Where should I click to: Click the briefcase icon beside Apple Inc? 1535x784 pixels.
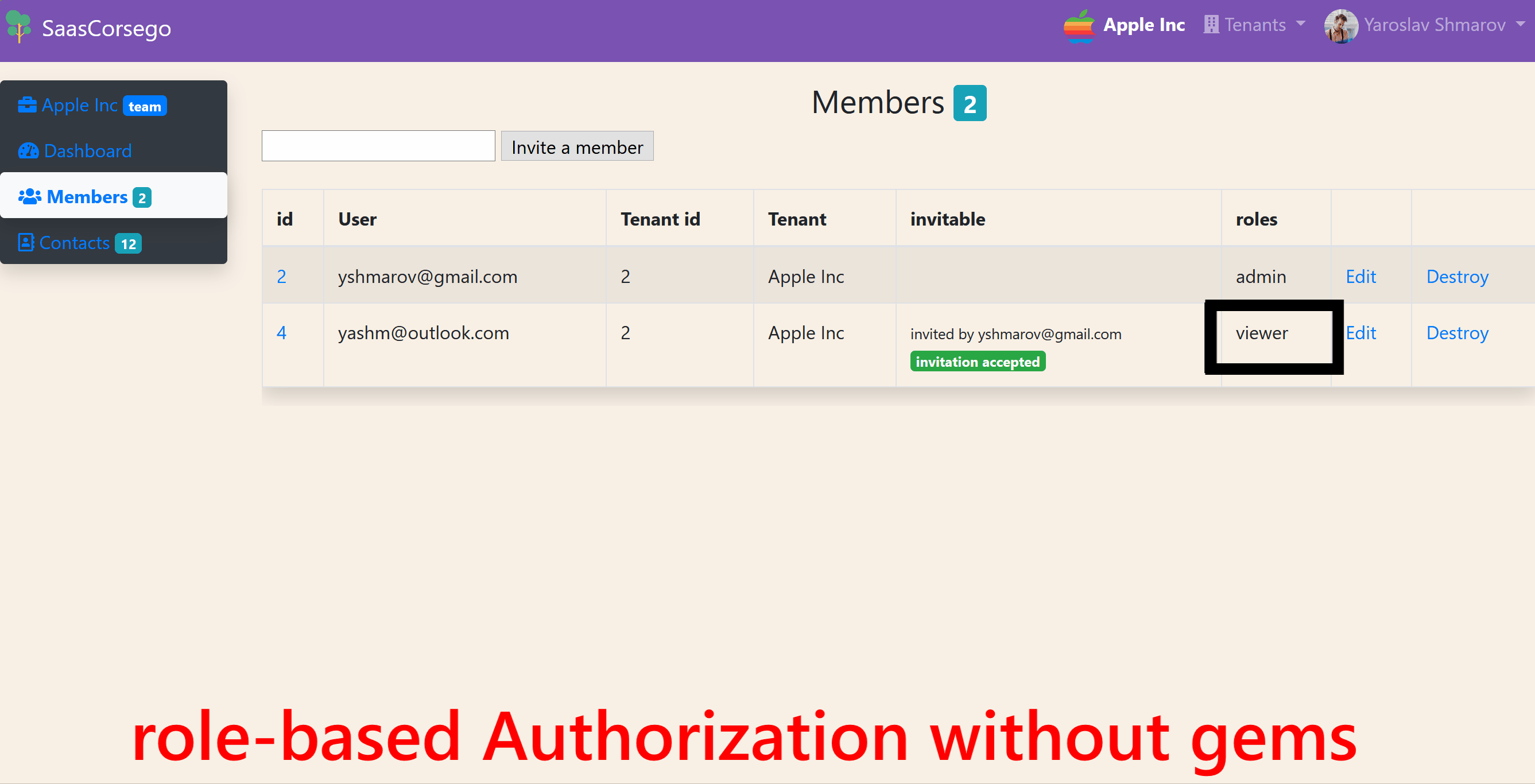click(28, 105)
